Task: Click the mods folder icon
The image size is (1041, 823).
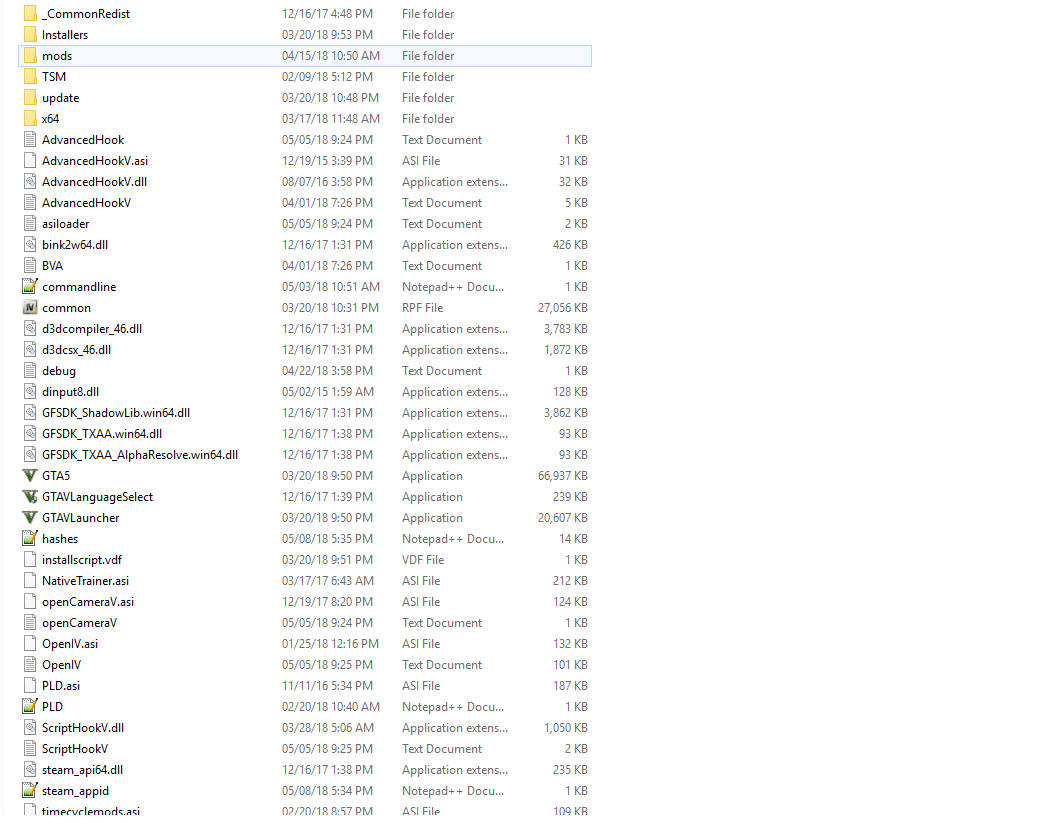Action: click(30, 56)
